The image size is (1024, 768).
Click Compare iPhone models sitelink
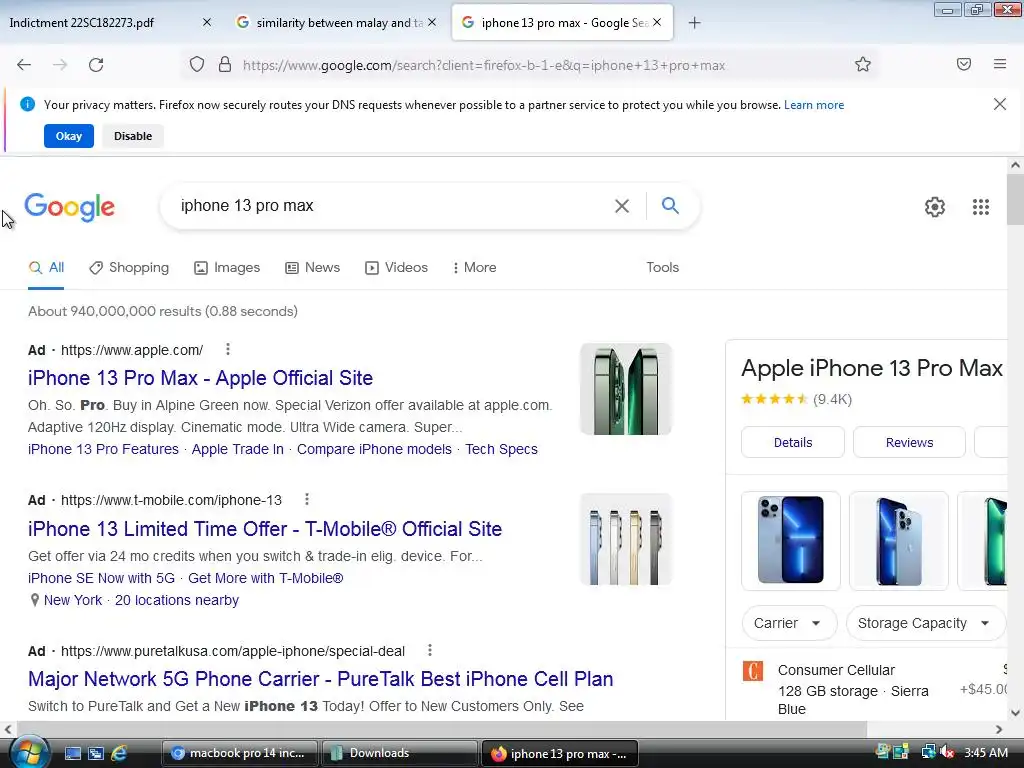374,449
